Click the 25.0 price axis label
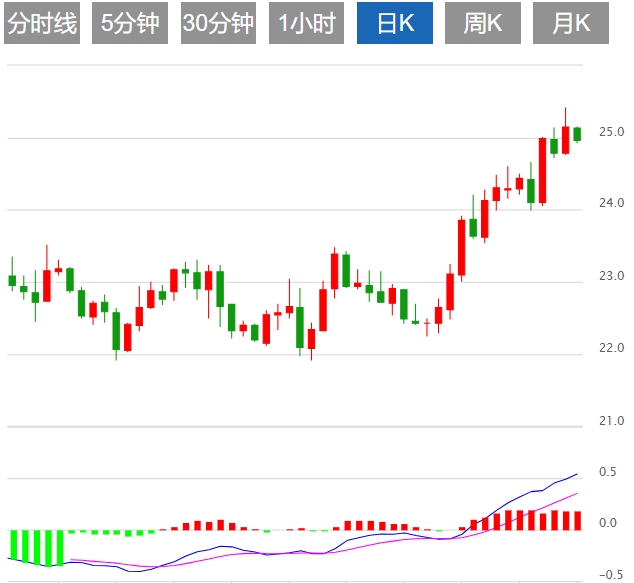634x583 pixels. 612,131
